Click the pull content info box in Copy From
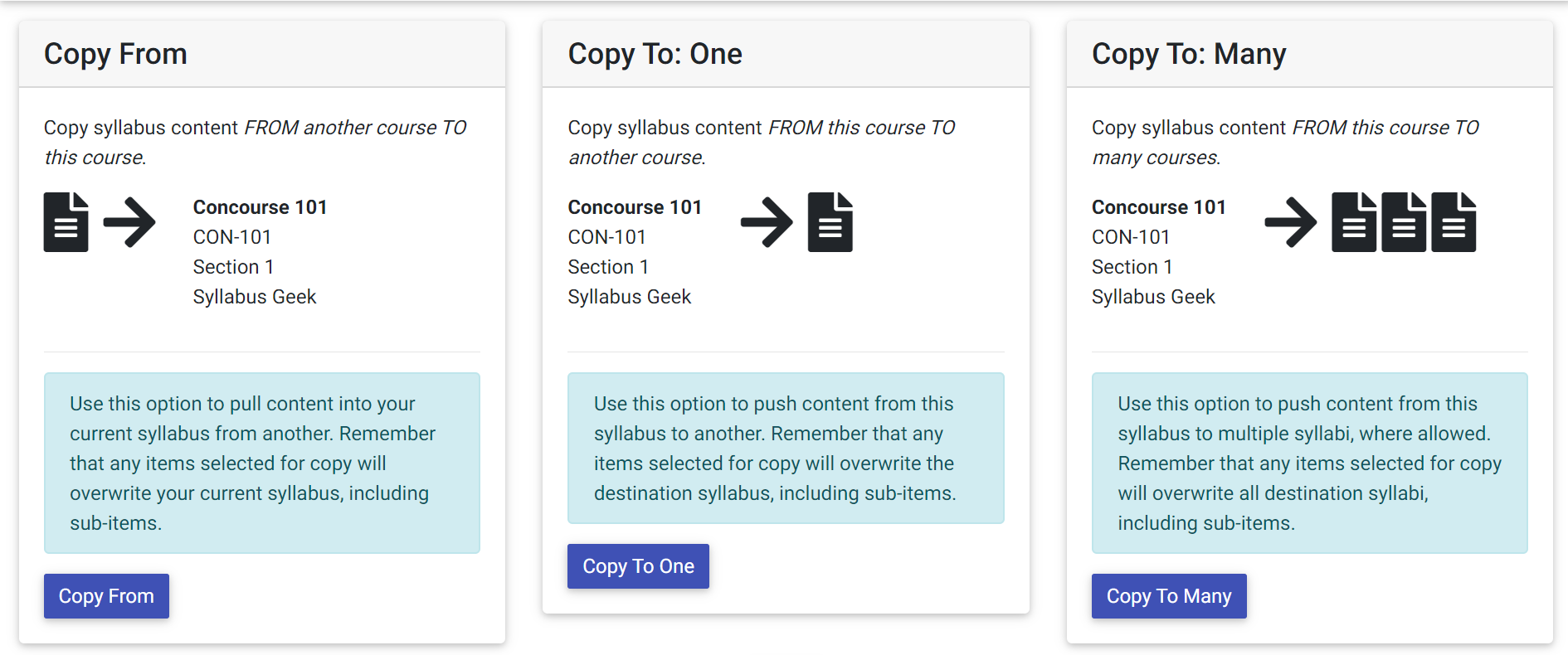The height and width of the screenshot is (655, 1568). click(x=262, y=463)
